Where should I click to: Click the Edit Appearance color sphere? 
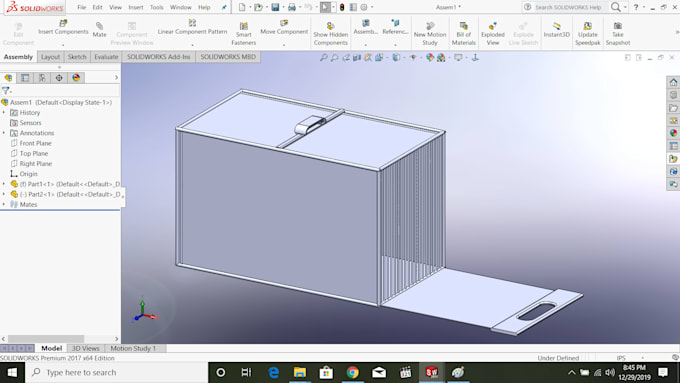[x=430, y=57]
